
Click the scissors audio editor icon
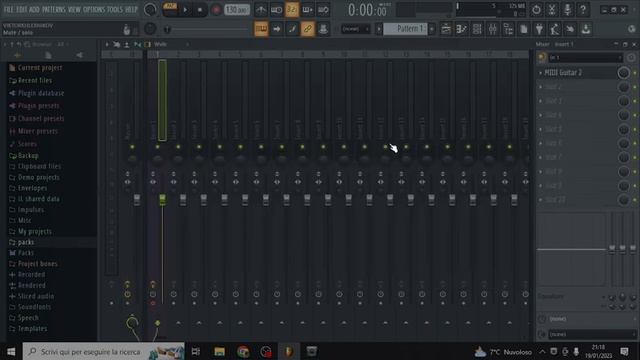coord(552,9)
